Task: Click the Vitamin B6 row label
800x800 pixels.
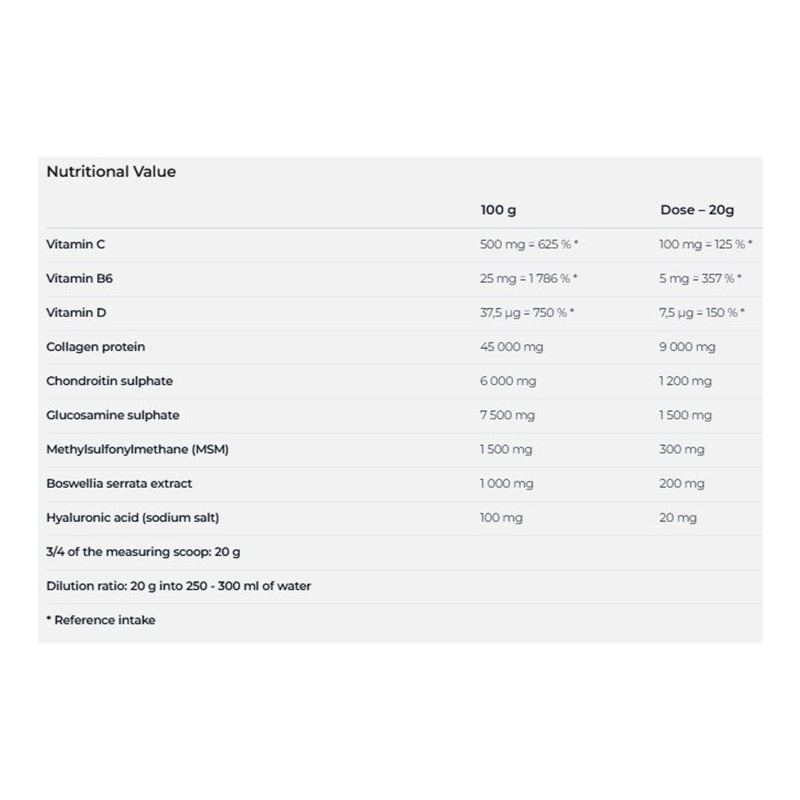Action: pyautogui.click(x=78, y=279)
